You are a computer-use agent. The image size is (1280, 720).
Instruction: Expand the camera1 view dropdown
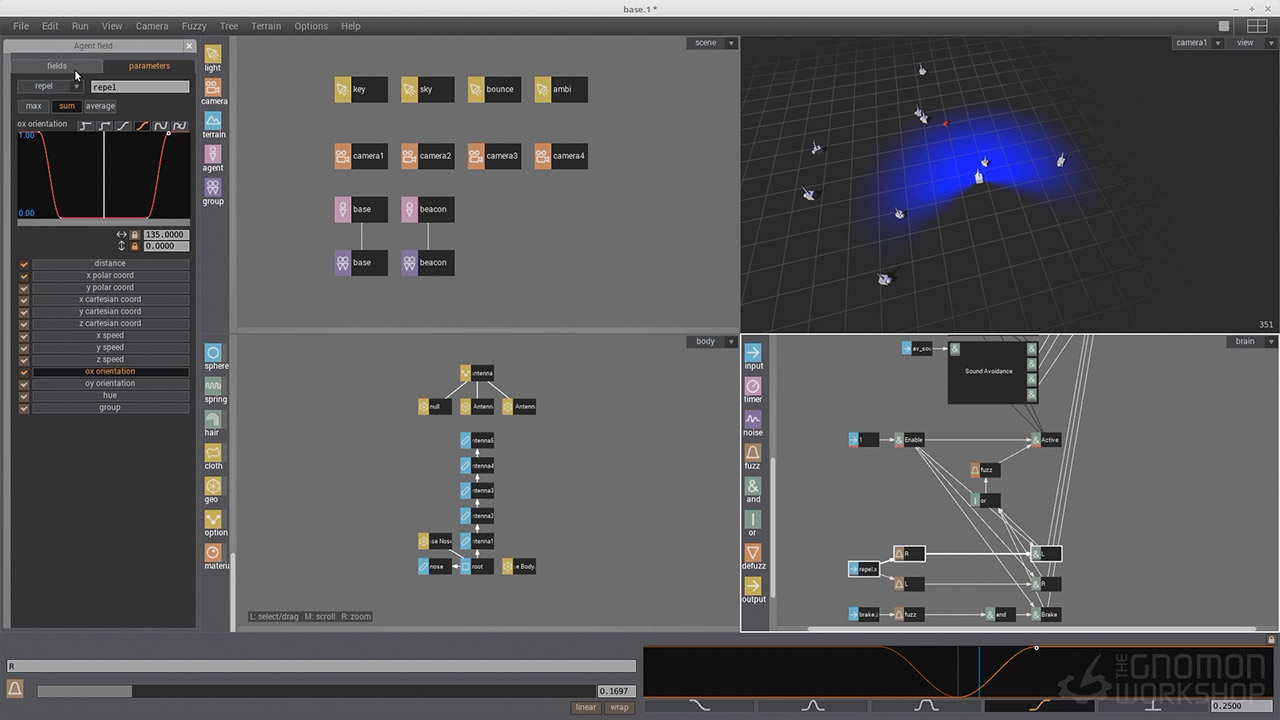click(x=1197, y=43)
